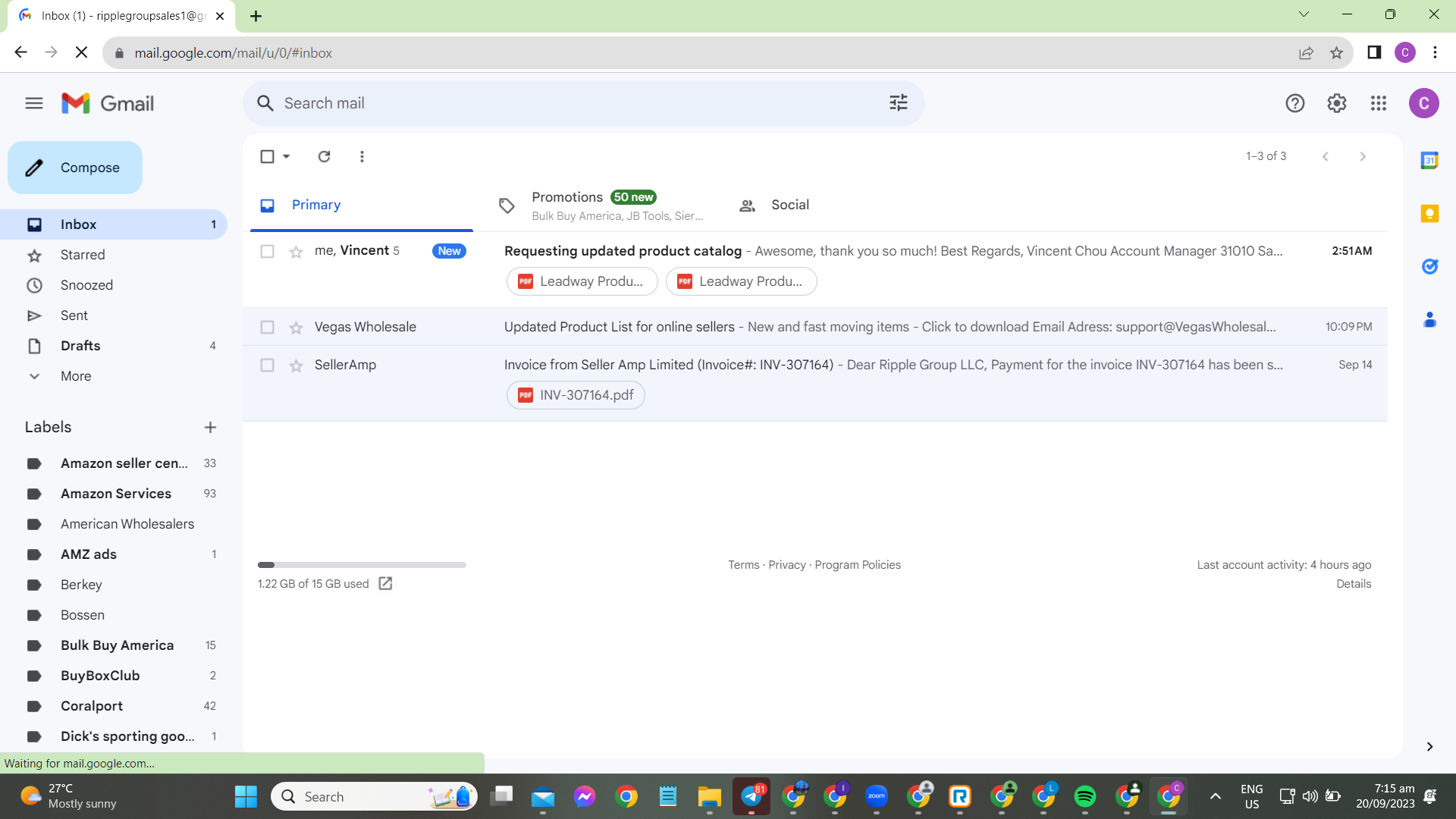Select the 'Requesting updated product catalog' email checkbox
This screenshot has height=819, width=1456.
pyautogui.click(x=267, y=251)
